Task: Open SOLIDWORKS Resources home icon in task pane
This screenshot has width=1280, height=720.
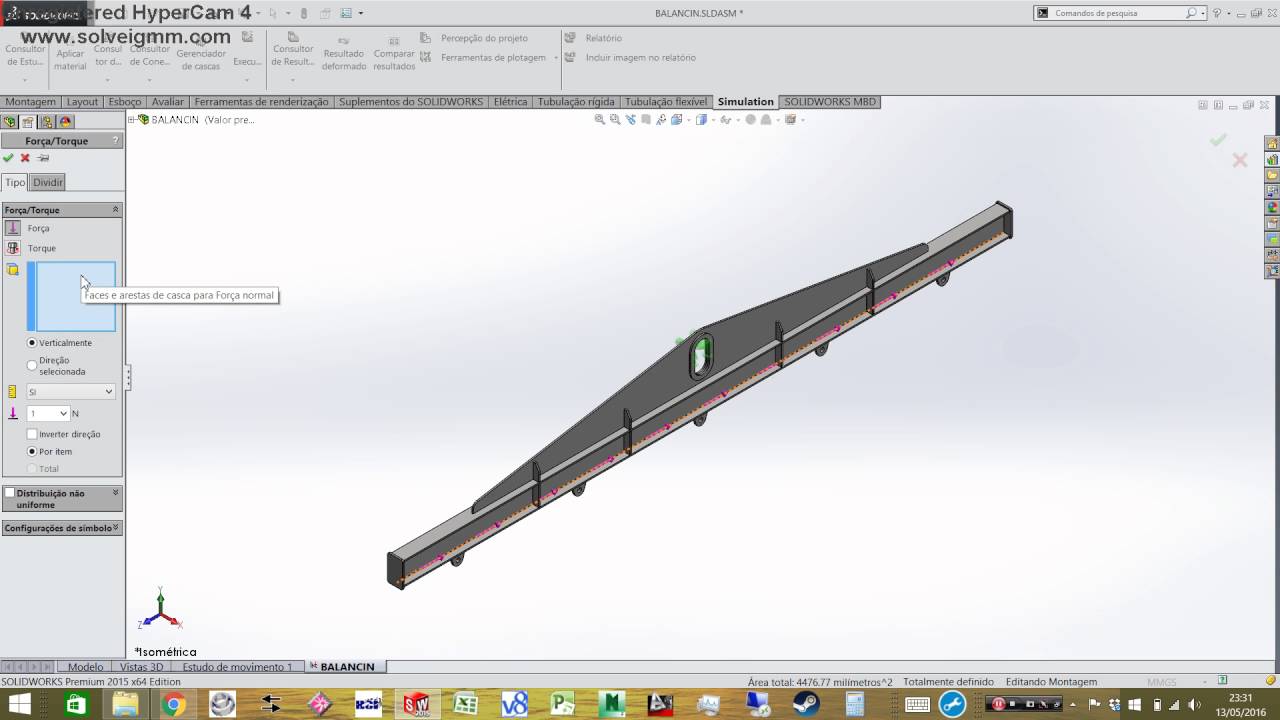Action: (1272, 143)
